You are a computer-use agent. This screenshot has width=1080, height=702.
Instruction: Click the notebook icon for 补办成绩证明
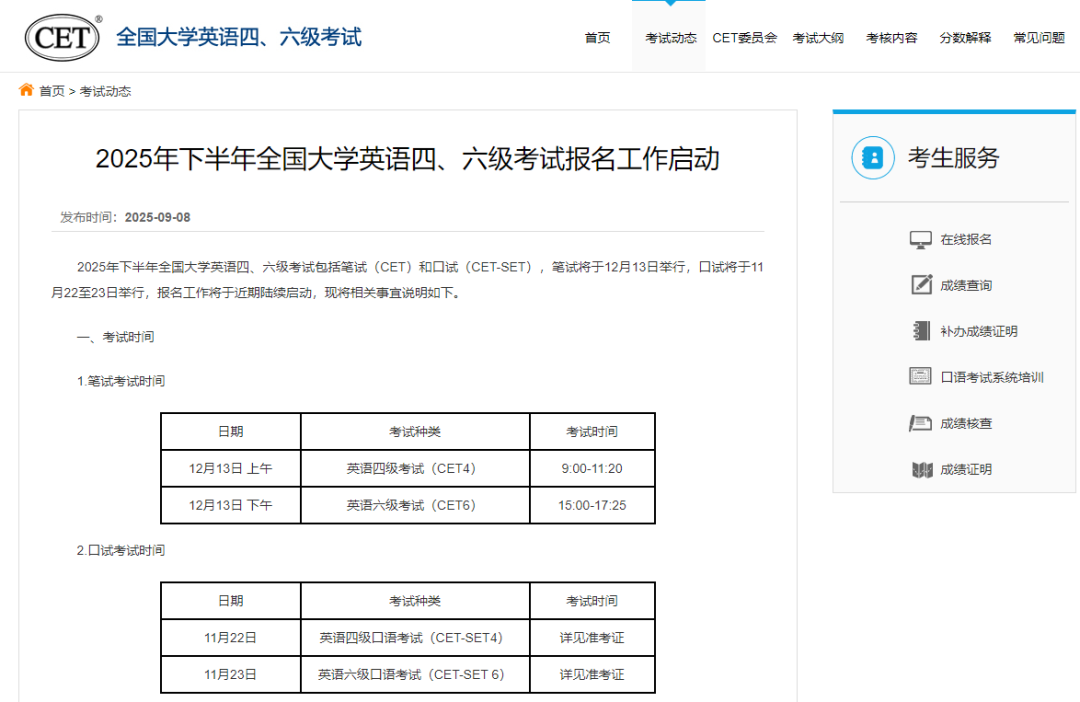click(x=920, y=331)
